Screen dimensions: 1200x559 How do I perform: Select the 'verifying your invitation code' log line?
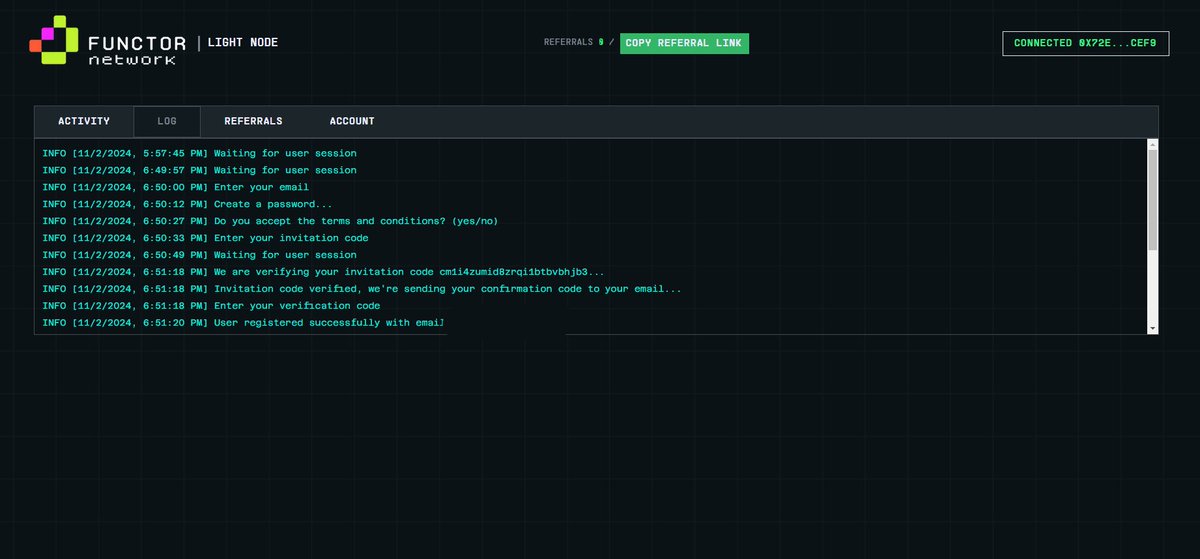324,272
